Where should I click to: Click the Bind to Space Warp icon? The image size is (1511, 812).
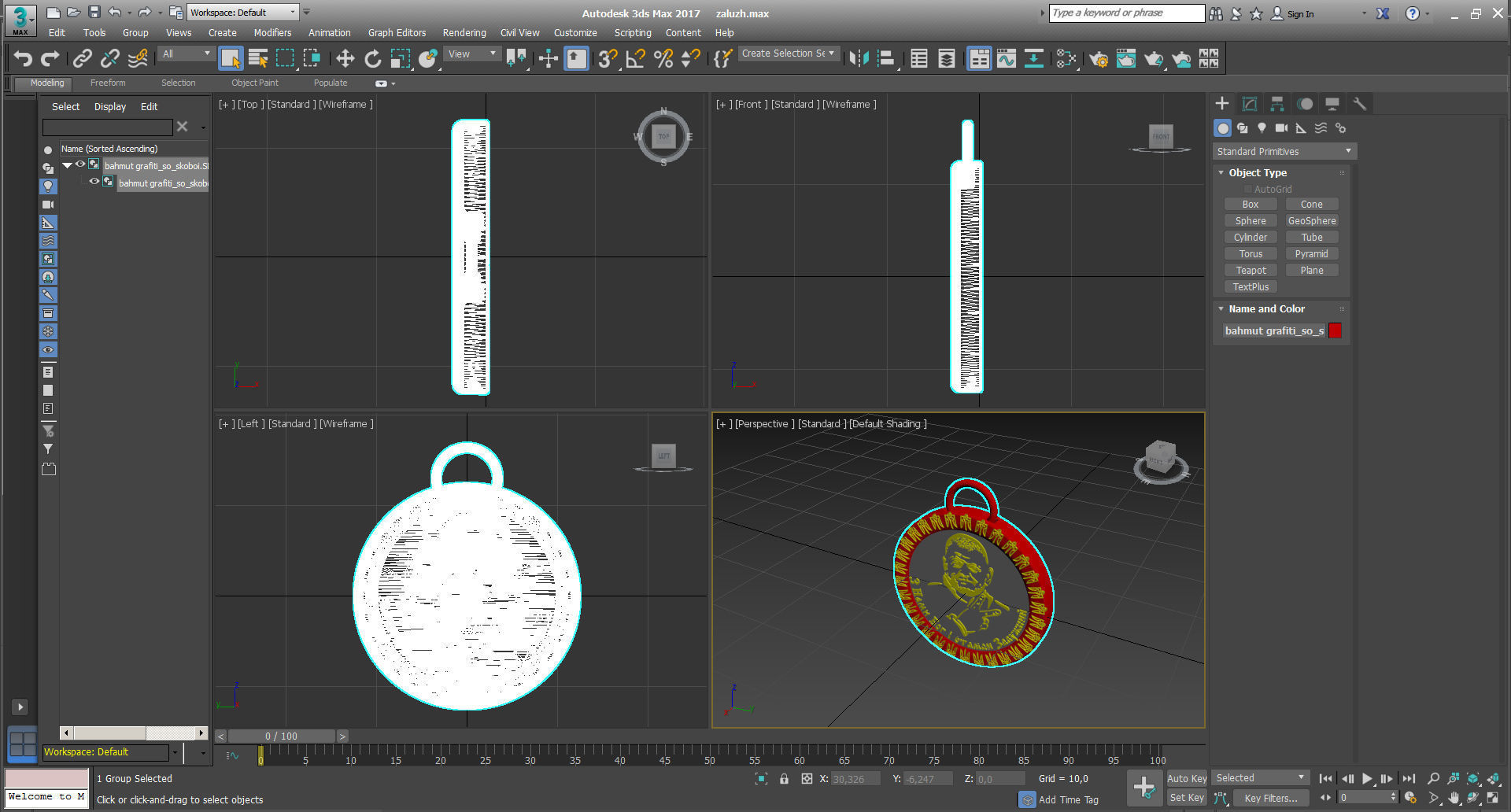(x=138, y=58)
